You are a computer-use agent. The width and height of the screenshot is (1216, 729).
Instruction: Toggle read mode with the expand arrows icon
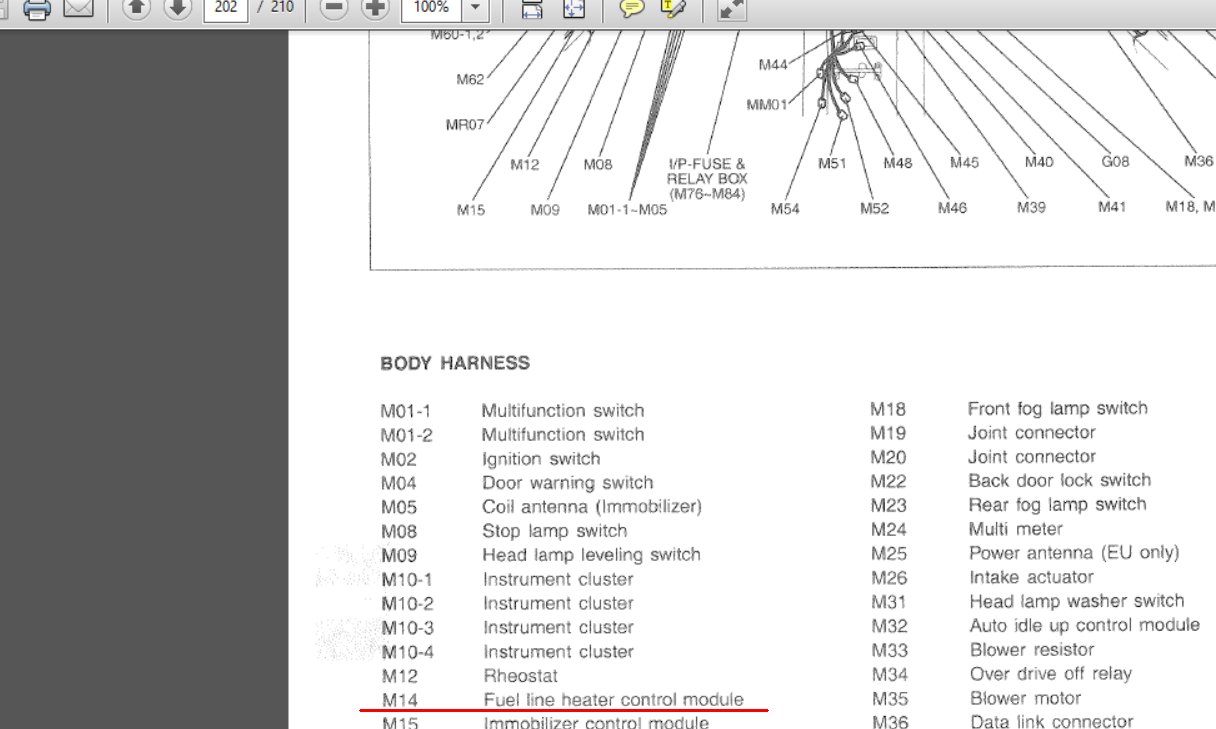point(732,9)
